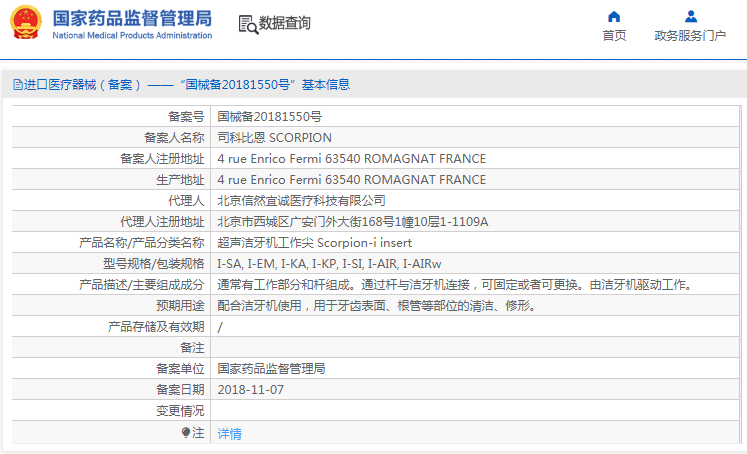Click the 代理人注册地址 label
This screenshot has width=747, height=454.
[x=162, y=222]
